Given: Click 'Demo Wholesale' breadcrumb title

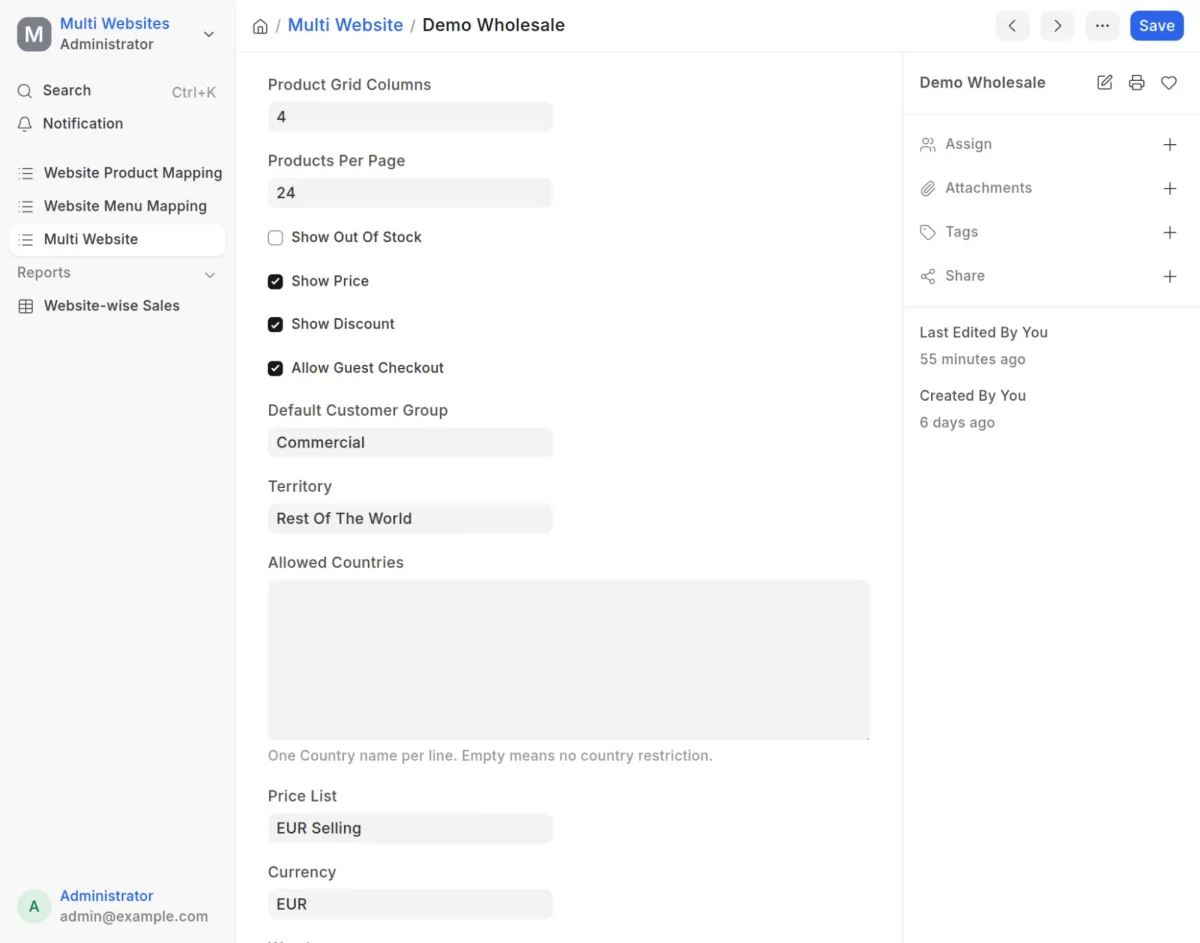Looking at the screenshot, I should 493,25.
